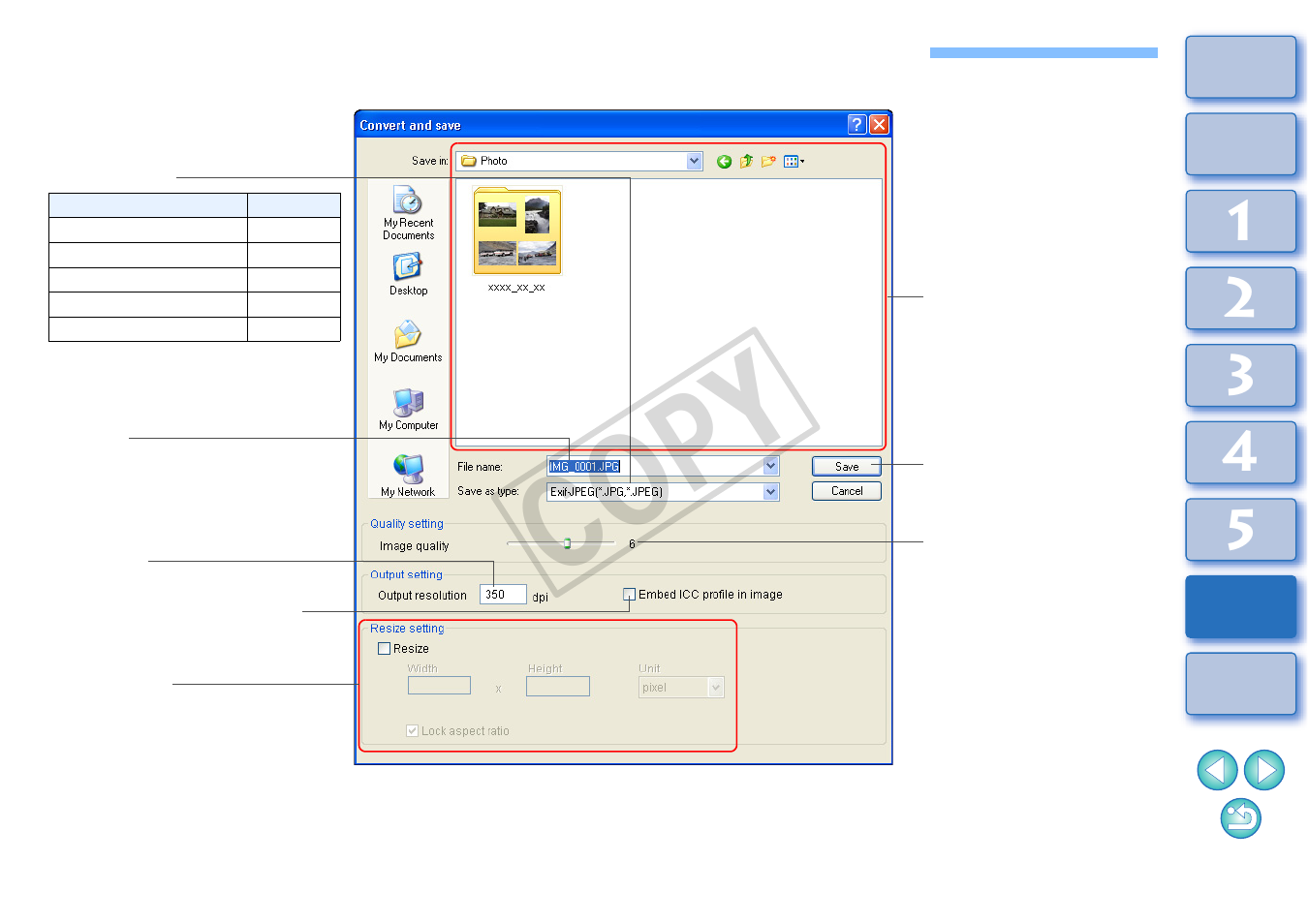
Task: Expand the Save as type dropdown
Action: coord(770,492)
